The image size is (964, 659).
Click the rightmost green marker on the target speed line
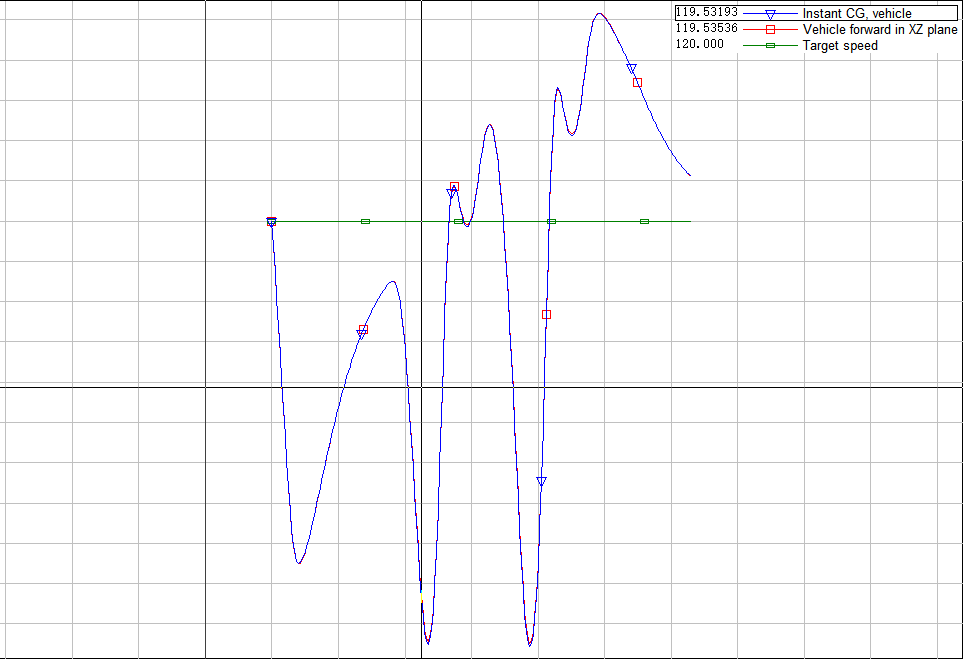click(644, 221)
